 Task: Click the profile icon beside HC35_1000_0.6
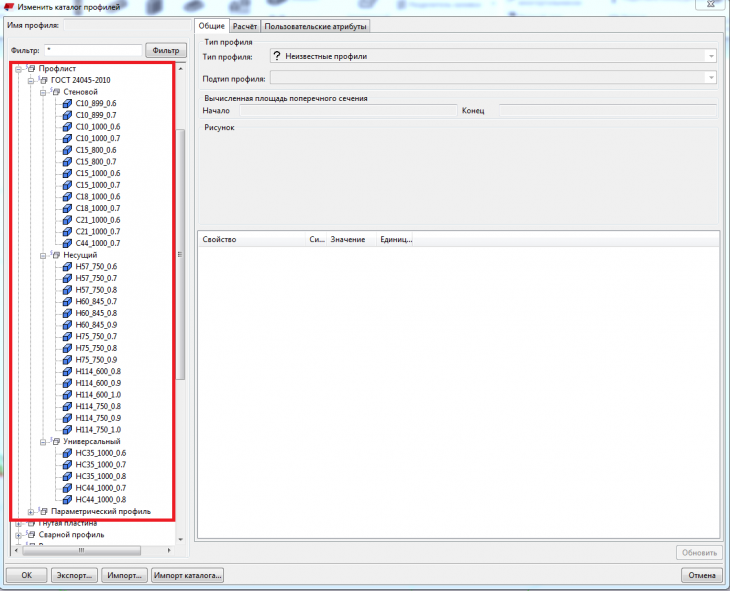coord(67,453)
